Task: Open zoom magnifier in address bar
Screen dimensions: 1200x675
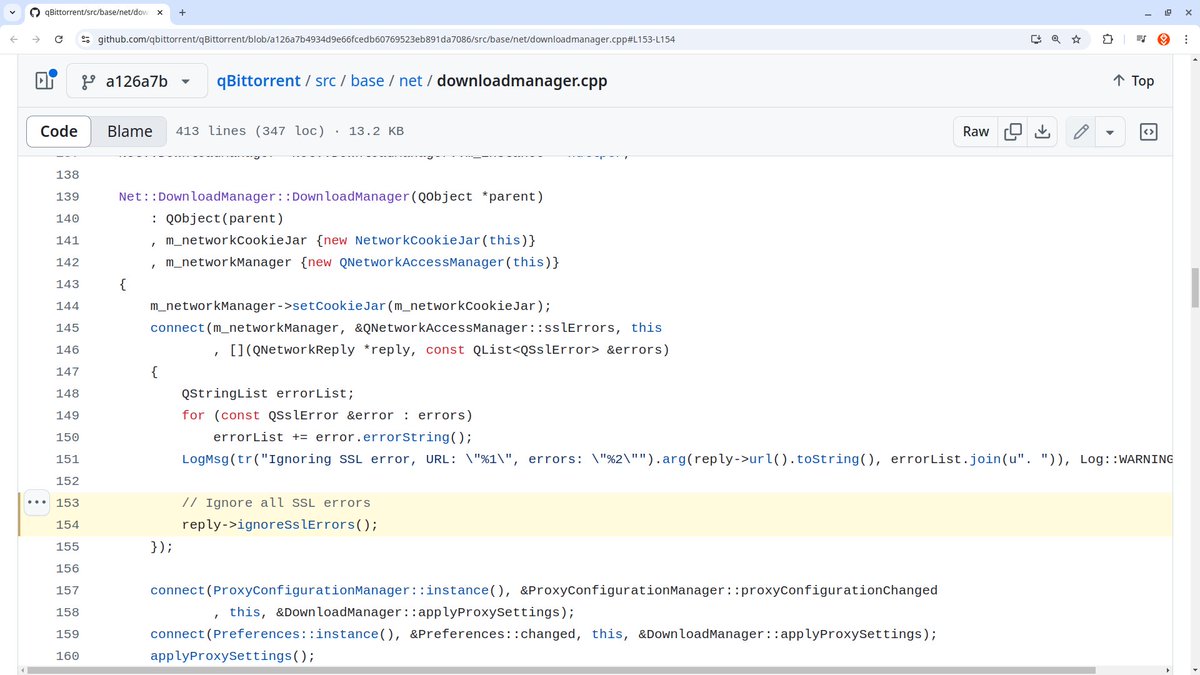Action: click(x=1056, y=39)
